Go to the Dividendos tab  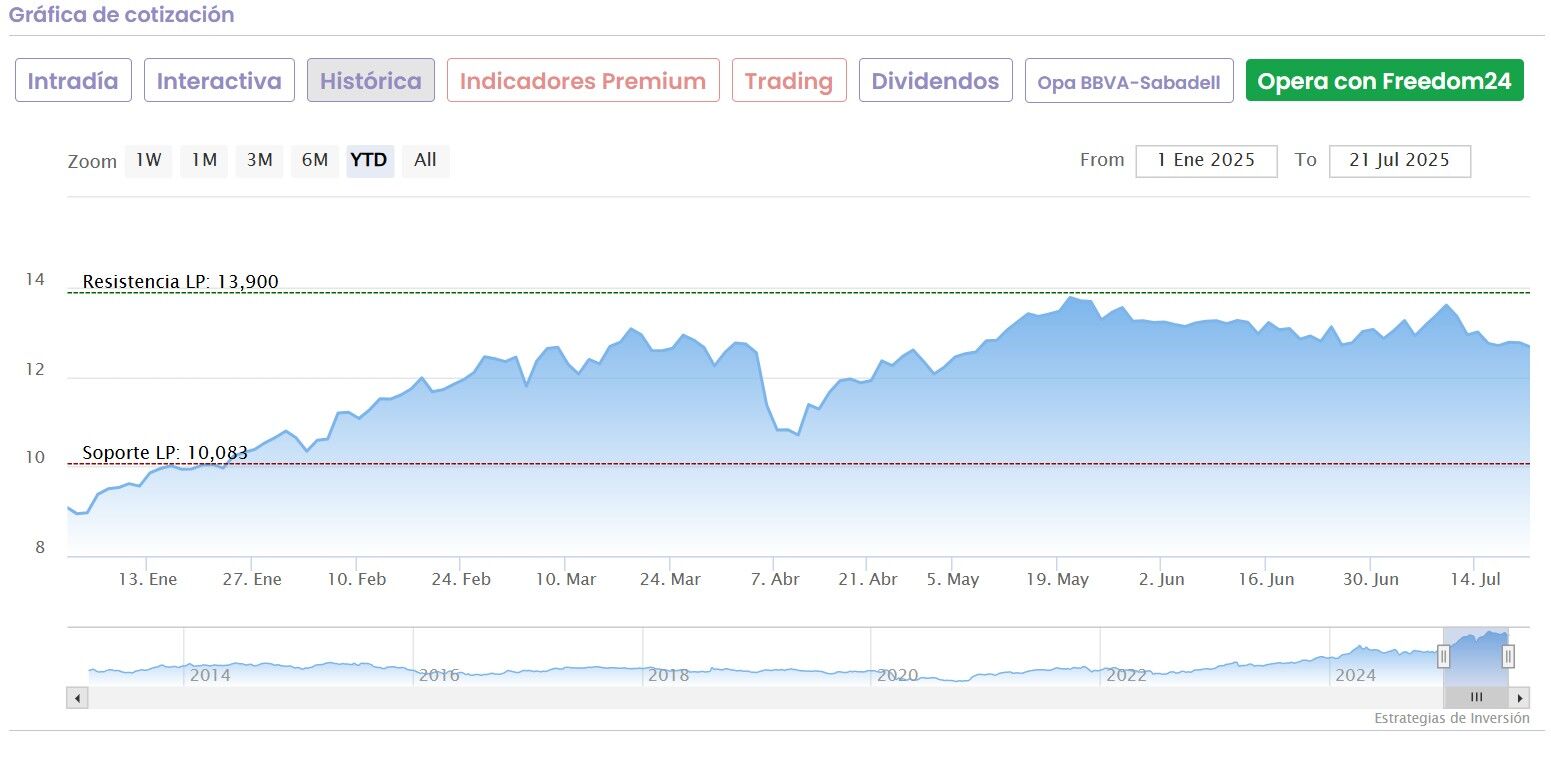pos(935,81)
